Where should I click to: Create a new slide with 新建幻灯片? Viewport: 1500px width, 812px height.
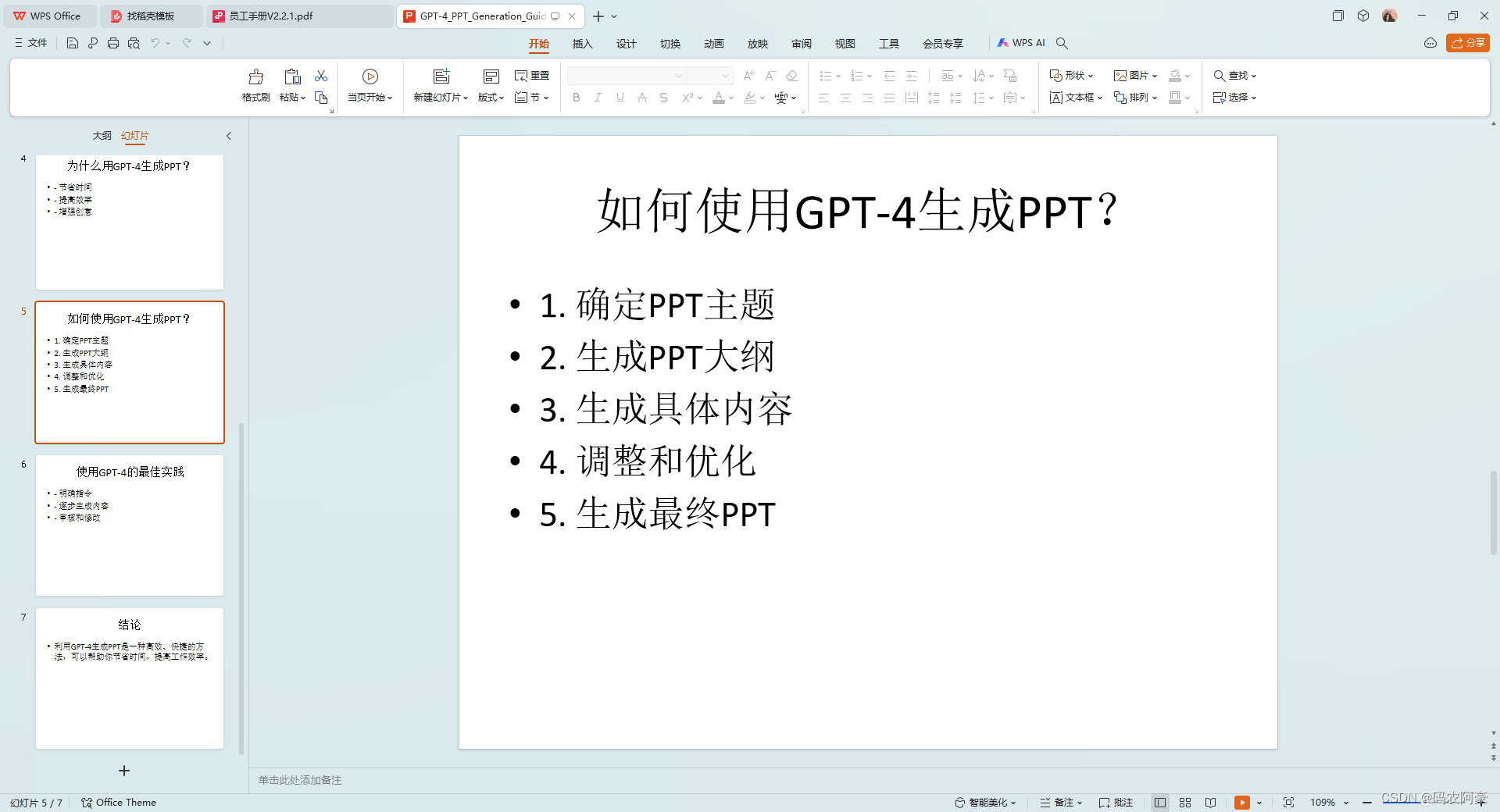click(x=440, y=84)
